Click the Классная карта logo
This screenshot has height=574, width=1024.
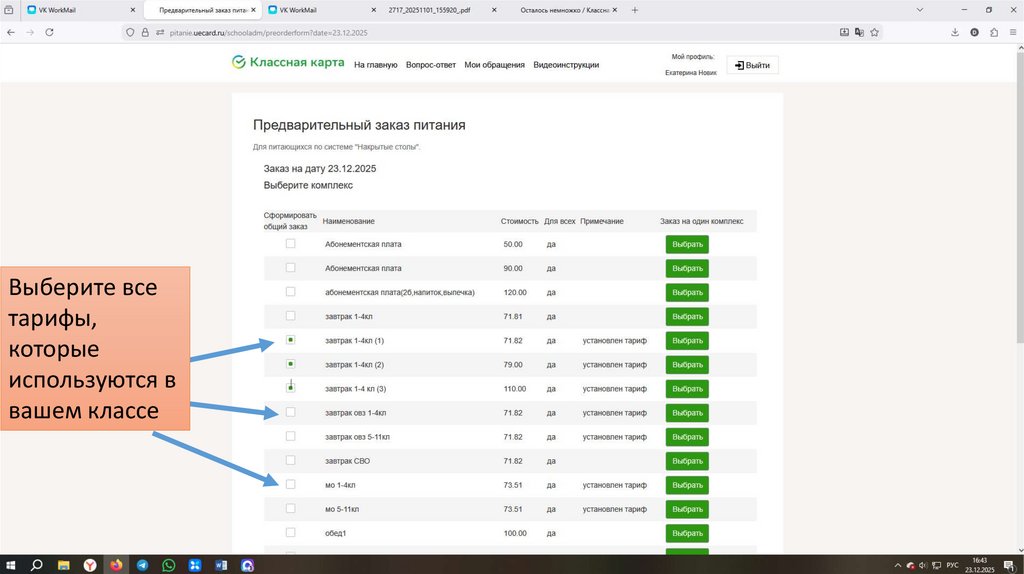click(x=288, y=62)
